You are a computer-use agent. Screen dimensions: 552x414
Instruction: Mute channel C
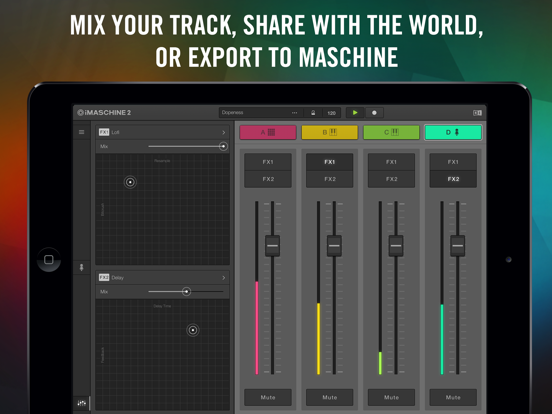click(x=391, y=397)
